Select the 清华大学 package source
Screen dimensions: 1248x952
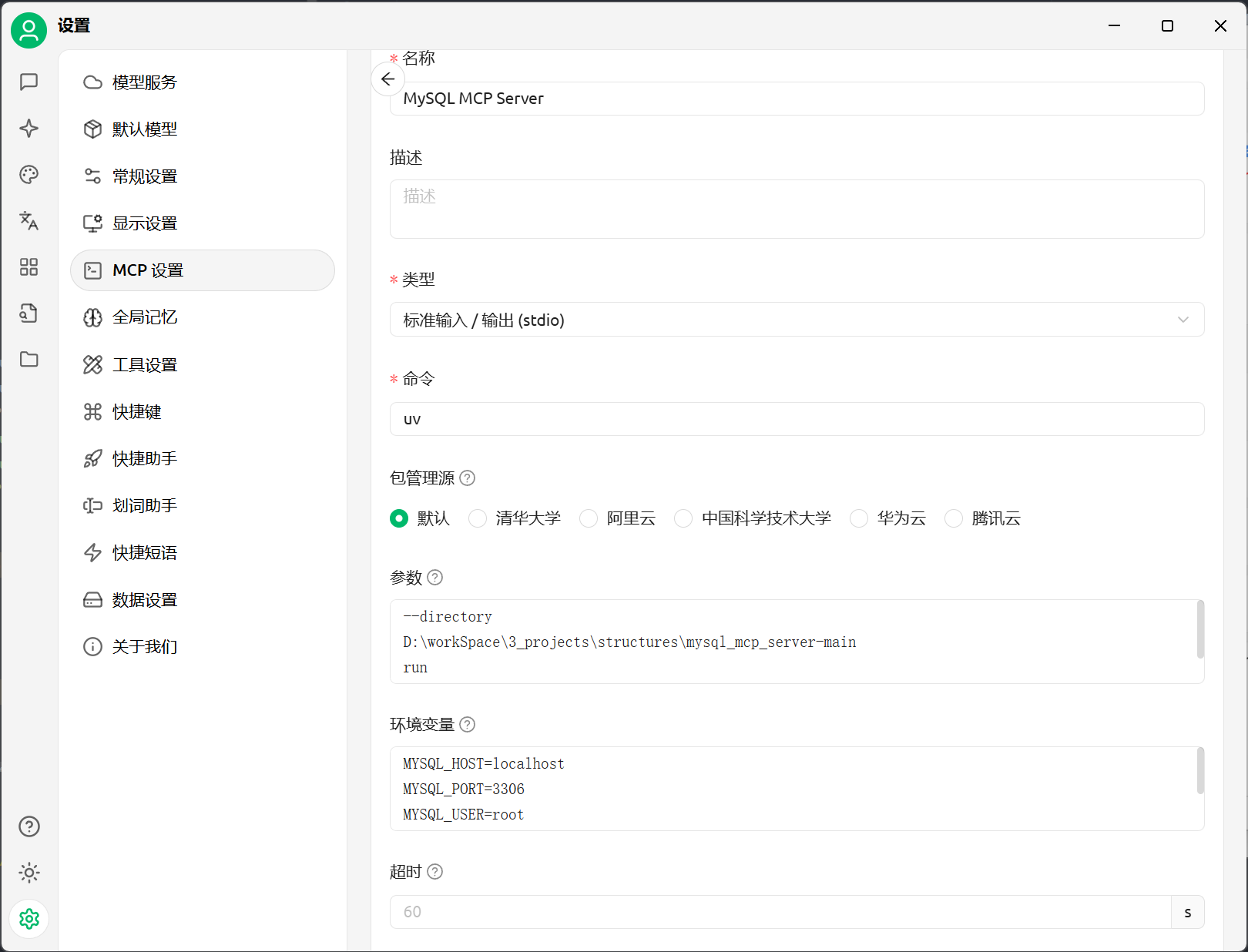(478, 518)
